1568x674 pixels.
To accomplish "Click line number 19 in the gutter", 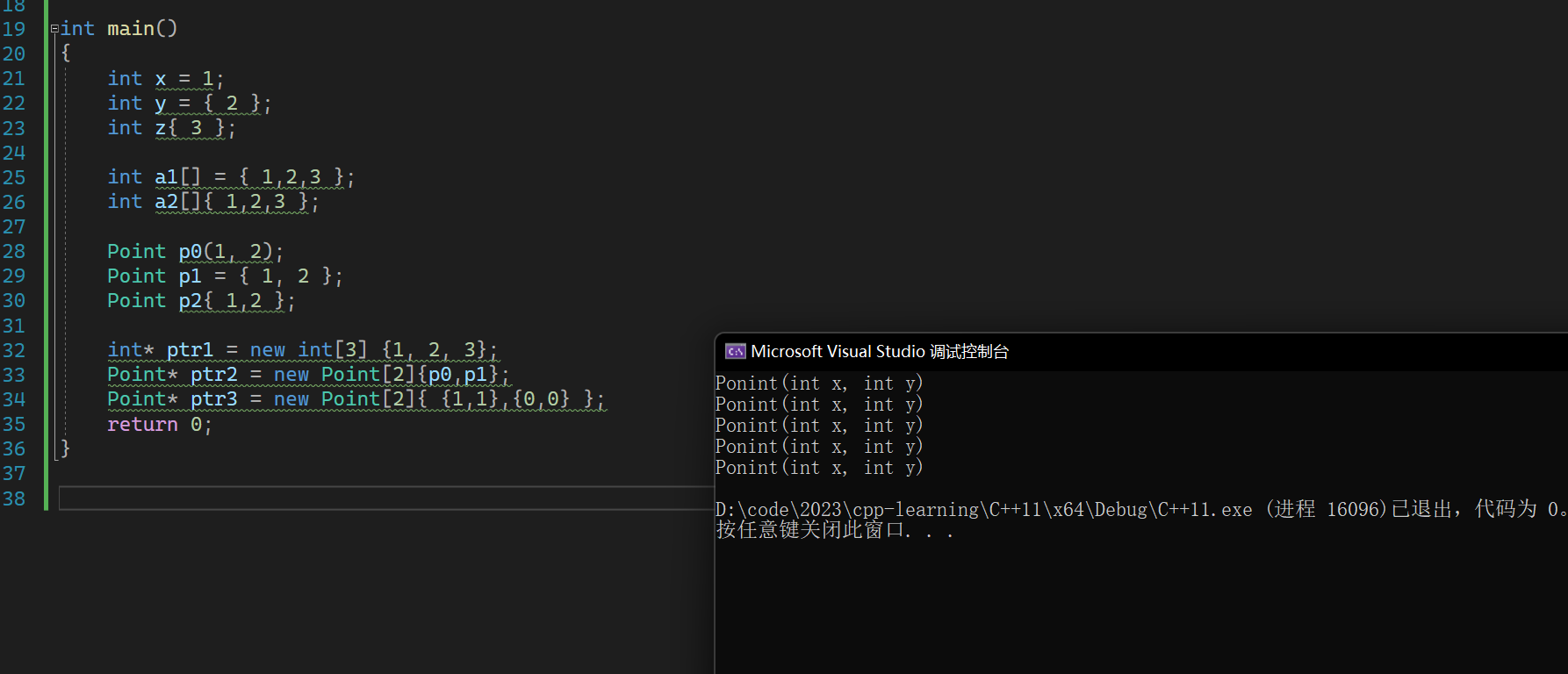I will click(14, 29).
